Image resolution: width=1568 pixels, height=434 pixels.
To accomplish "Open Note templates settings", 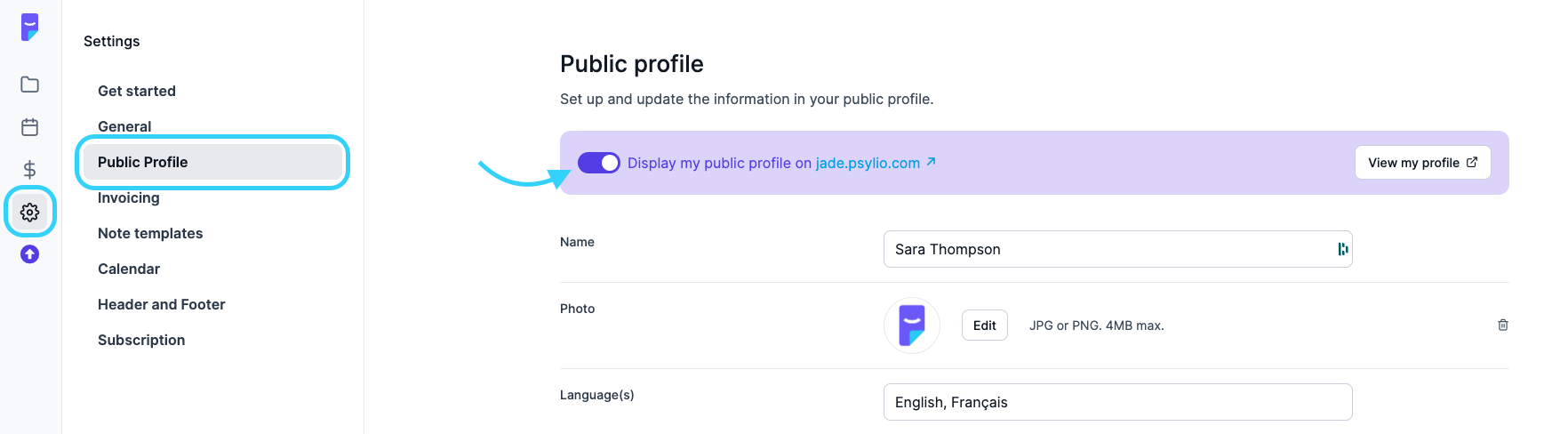I will pos(150,233).
